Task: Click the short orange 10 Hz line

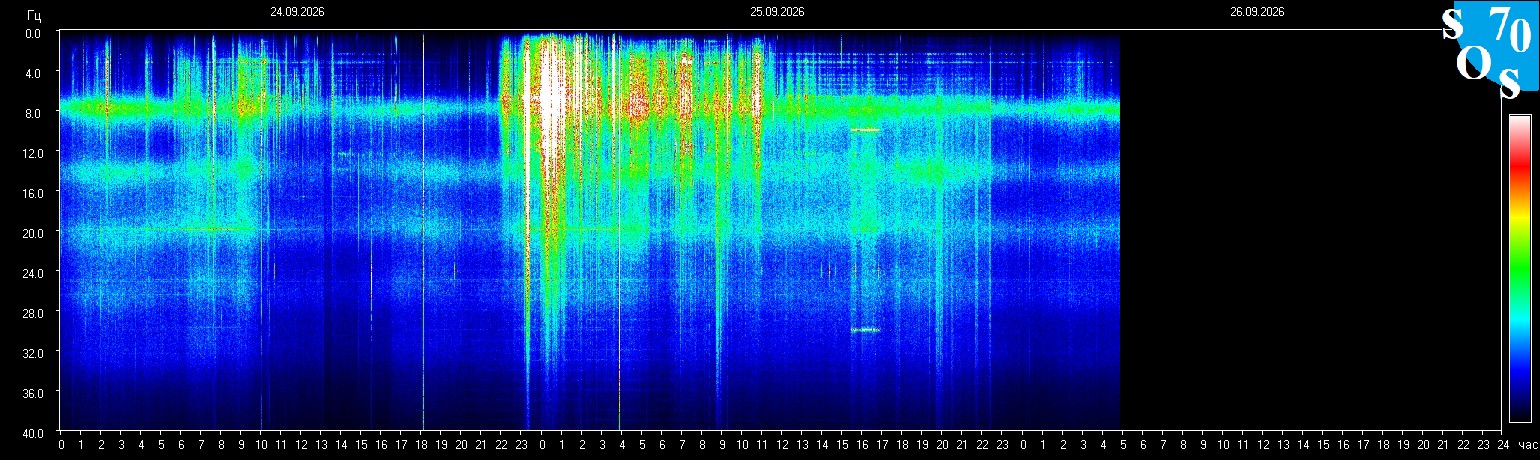Action: (865, 130)
